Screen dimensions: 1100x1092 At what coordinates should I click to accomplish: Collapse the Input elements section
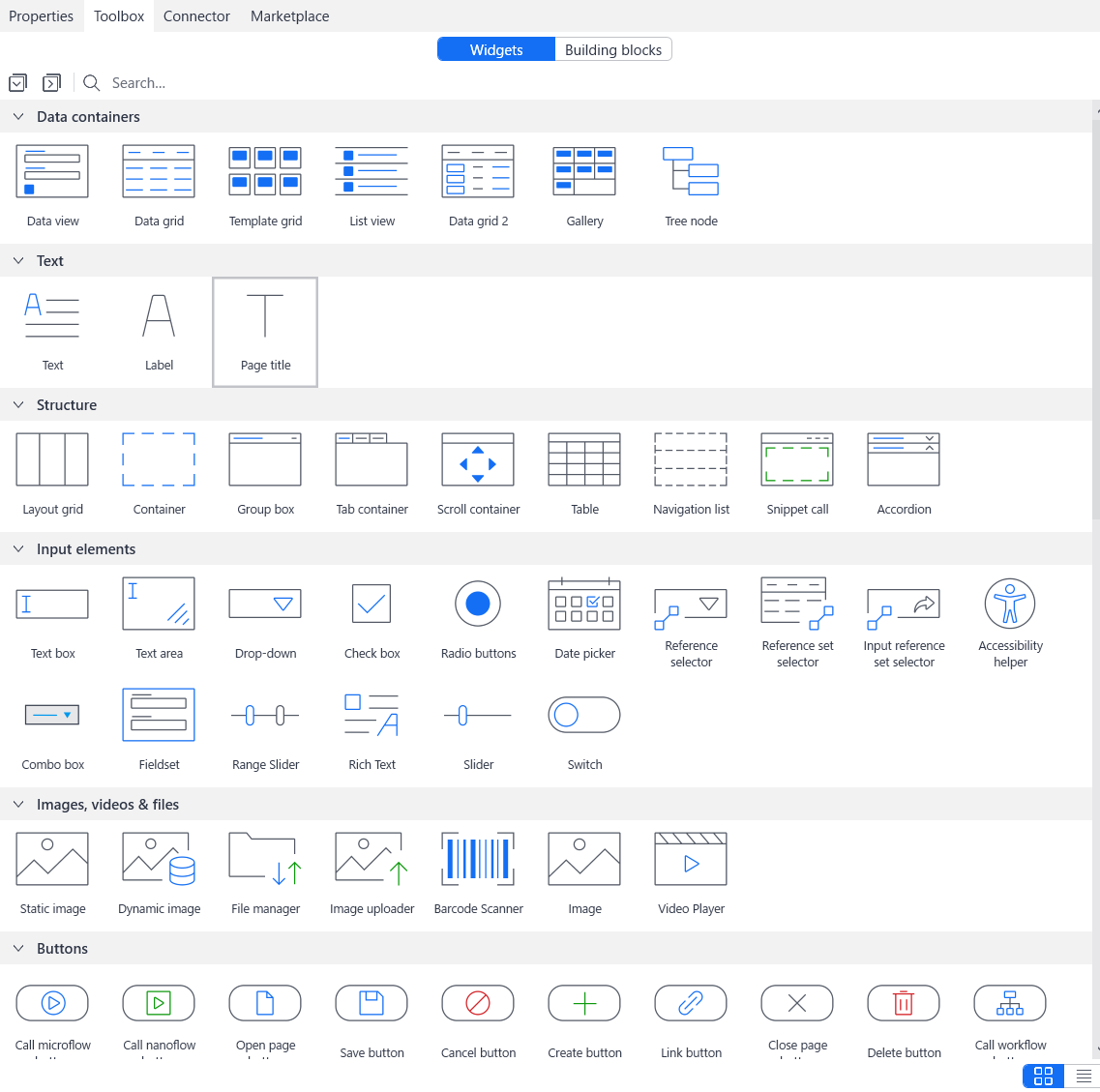coord(17,548)
